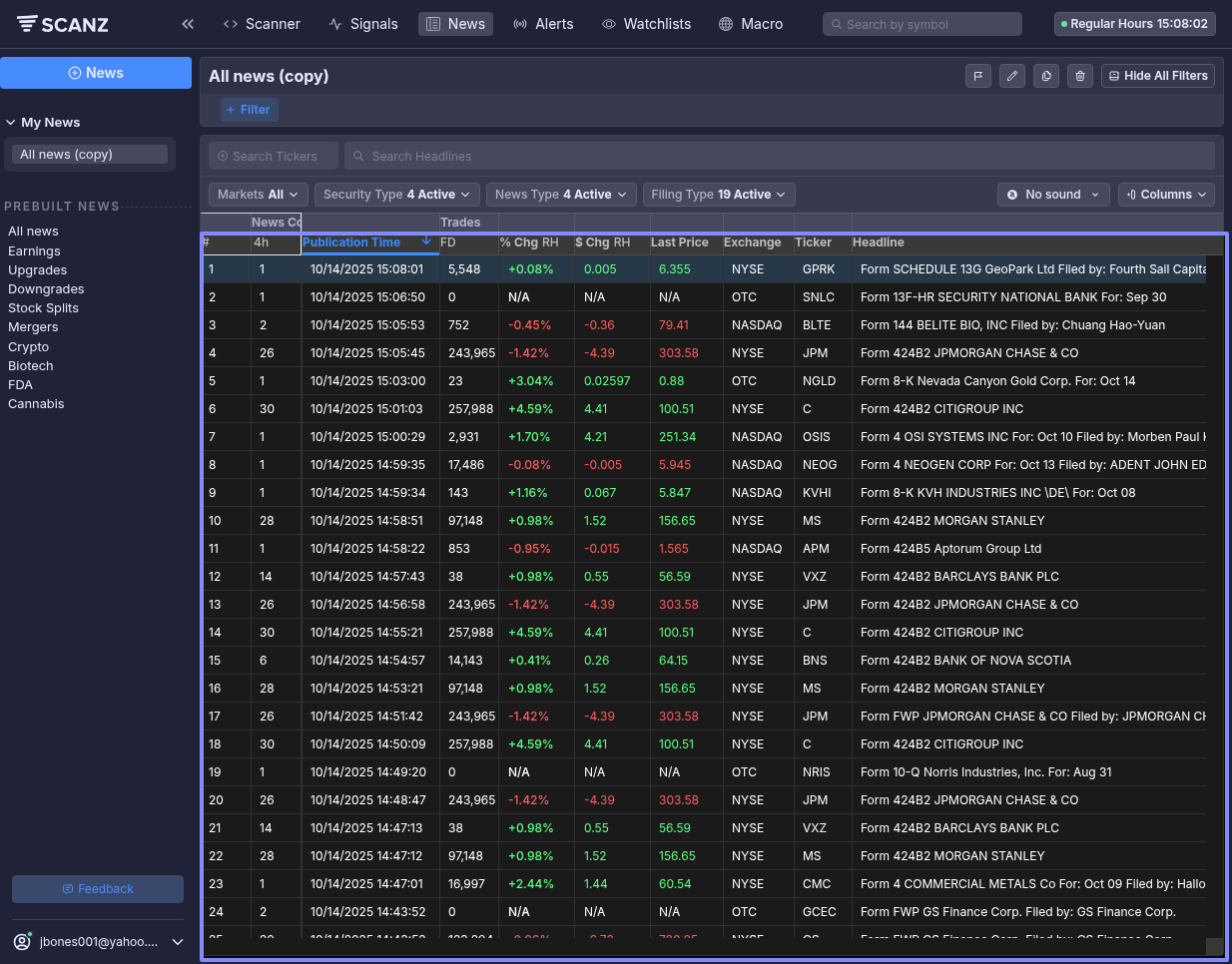Open the No sound dropdown
1232x964 pixels.
click(x=1053, y=195)
